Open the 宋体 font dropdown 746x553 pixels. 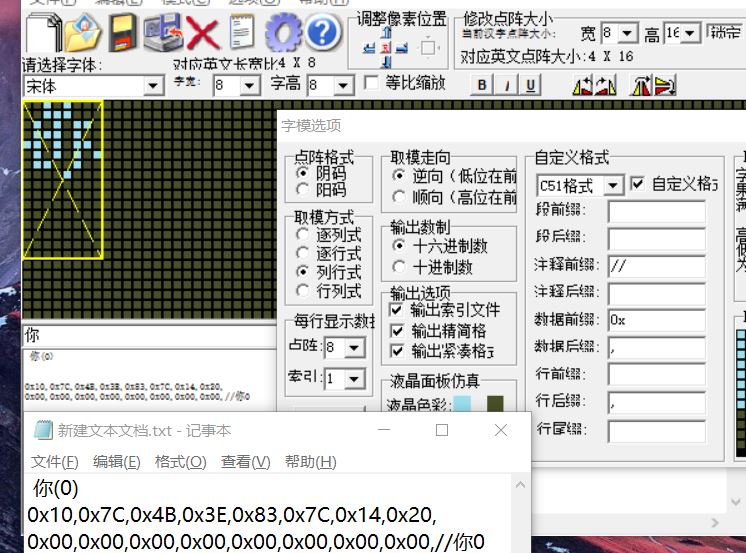tap(153, 86)
